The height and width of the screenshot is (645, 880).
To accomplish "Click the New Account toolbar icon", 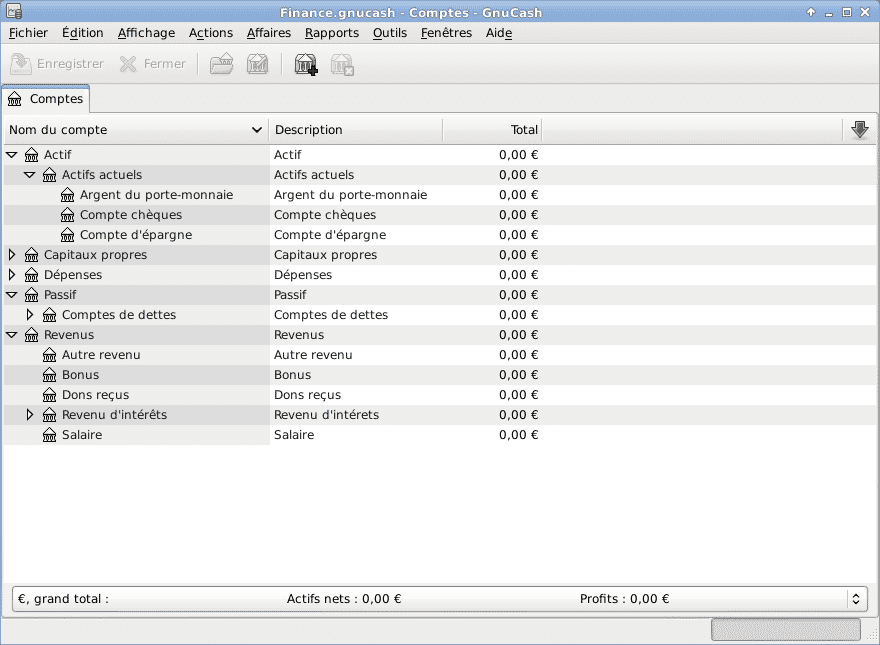I will (306, 65).
